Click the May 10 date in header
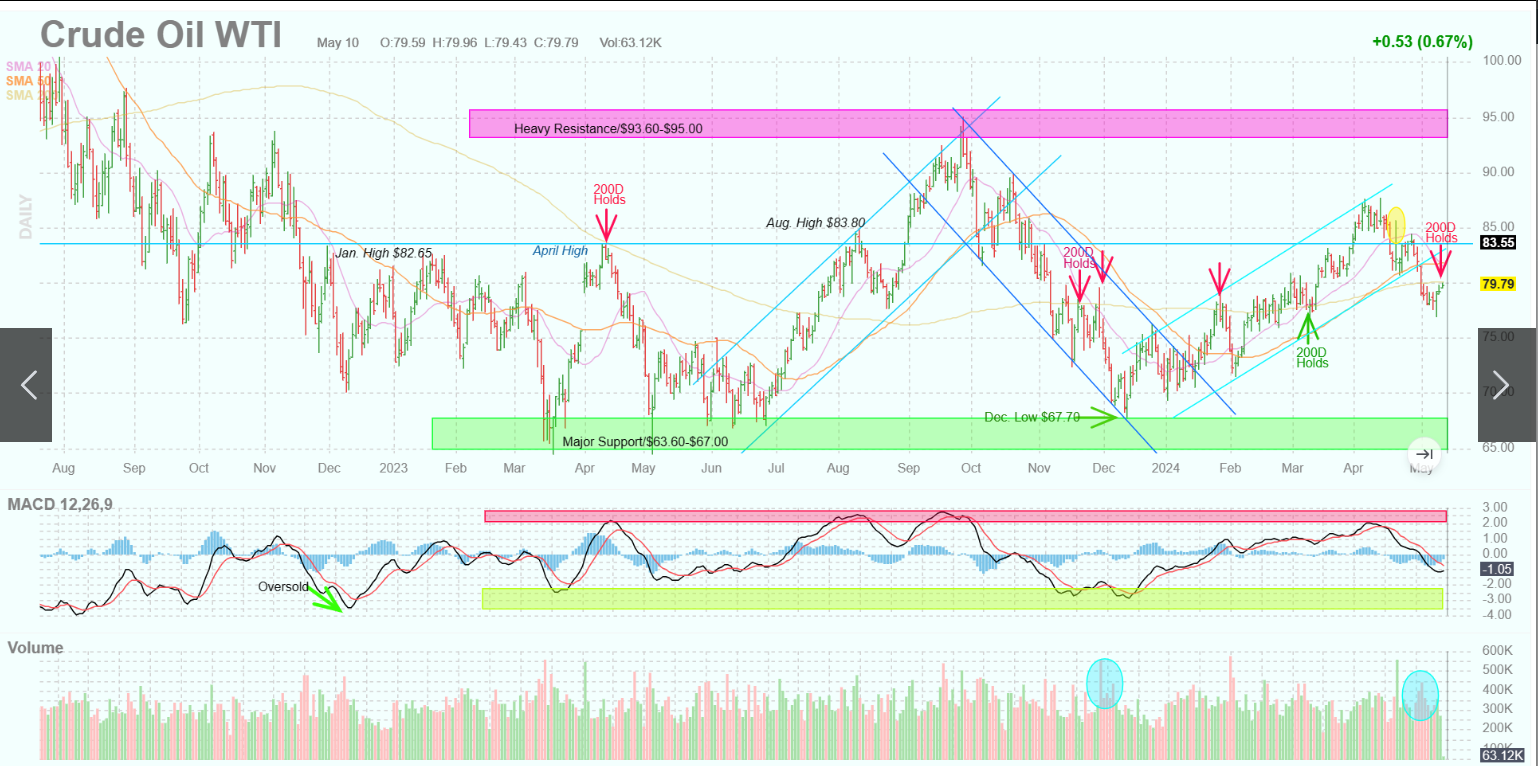 (x=337, y=43)
